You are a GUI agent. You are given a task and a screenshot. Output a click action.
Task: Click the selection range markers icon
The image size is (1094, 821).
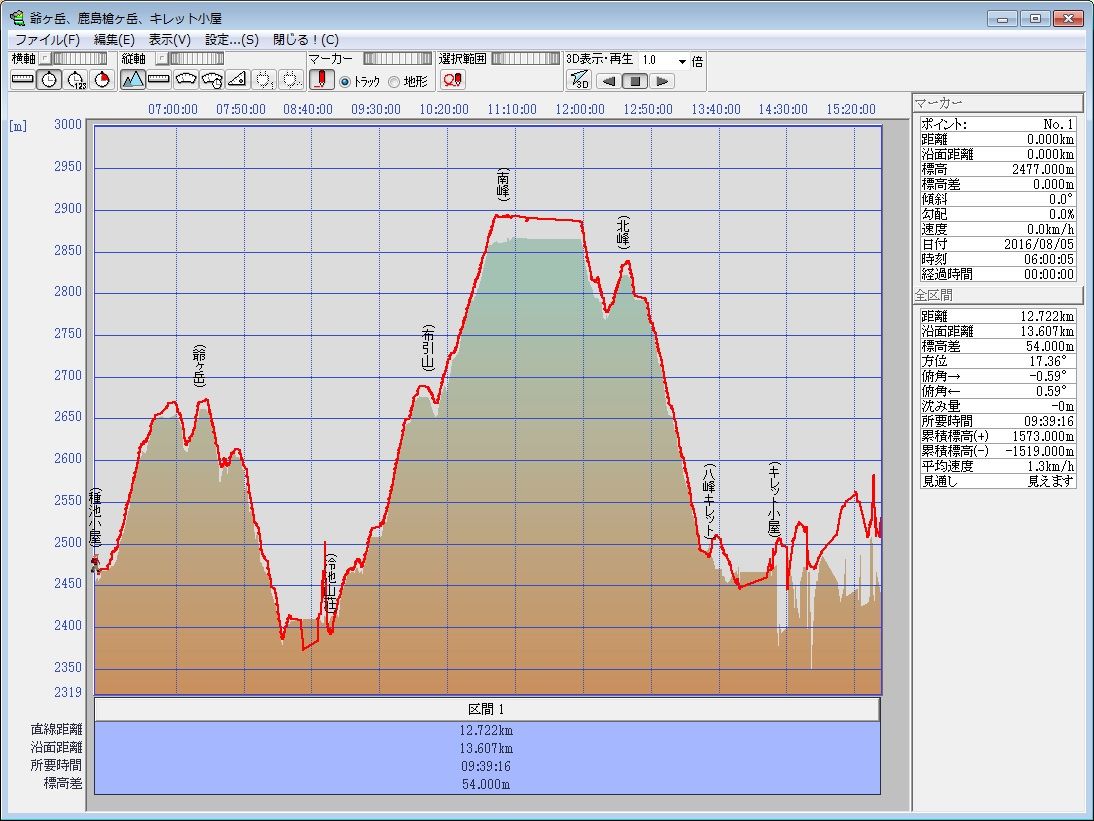(x=452, y=80)
